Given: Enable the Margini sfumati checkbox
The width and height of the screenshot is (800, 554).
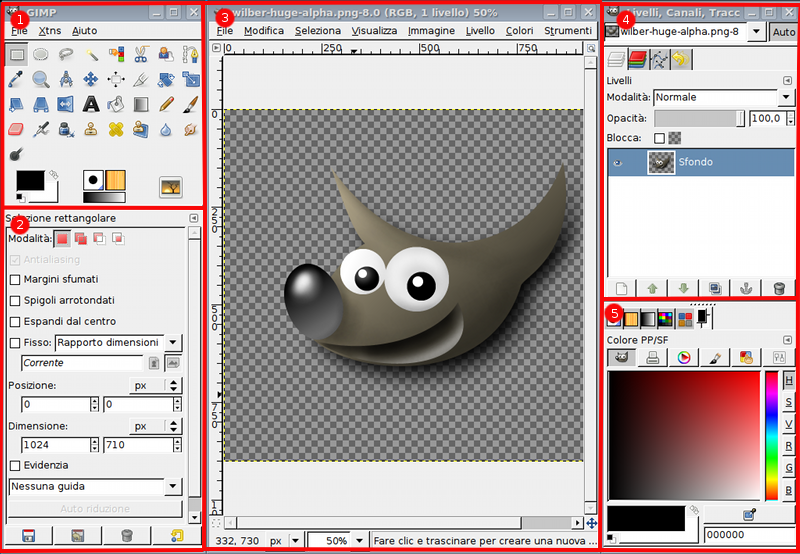Looking at the screenshot, I should (15, 279).
